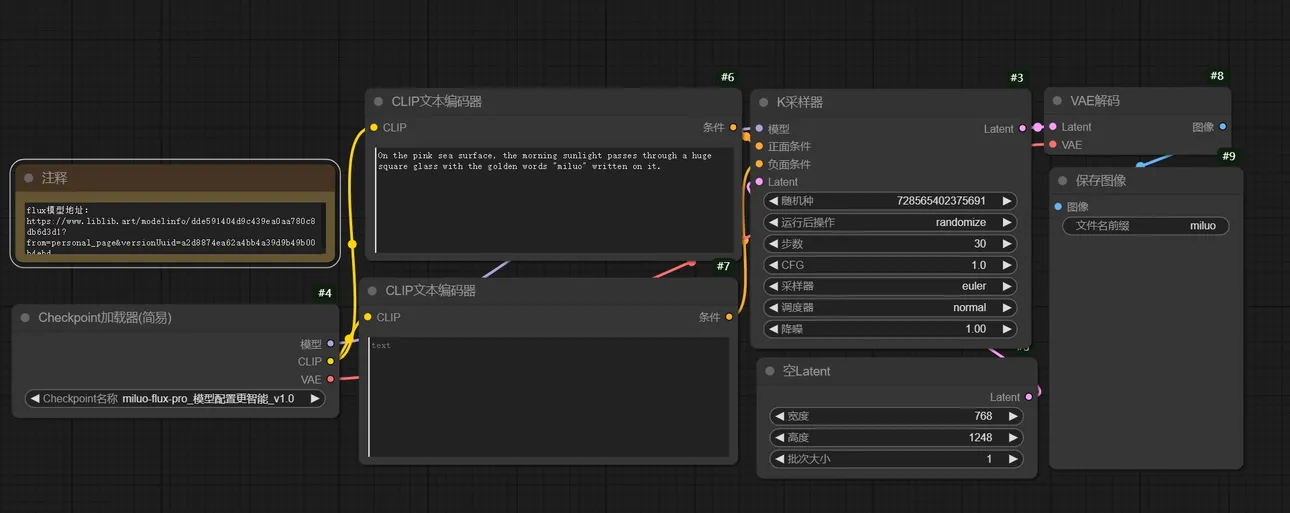Select the Checkpoint加载器(简易) node title
The width and height of the screenshot is (1290, 513).
[105, 318]
